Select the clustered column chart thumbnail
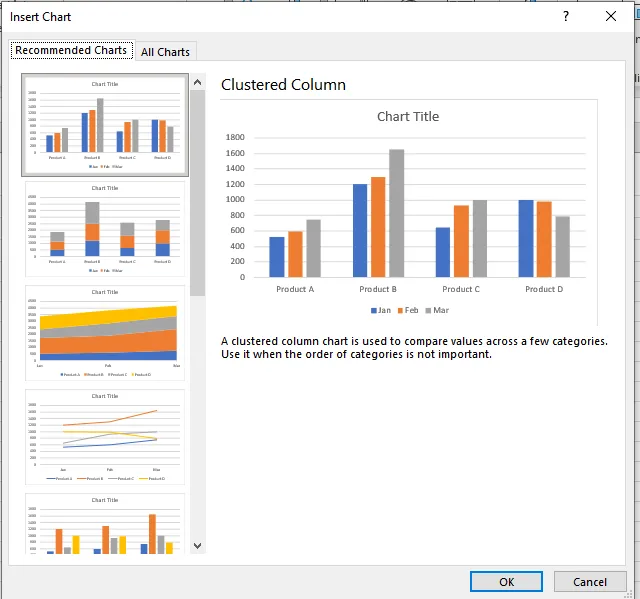This screenshot has width=640, height=599. point(104,125)
